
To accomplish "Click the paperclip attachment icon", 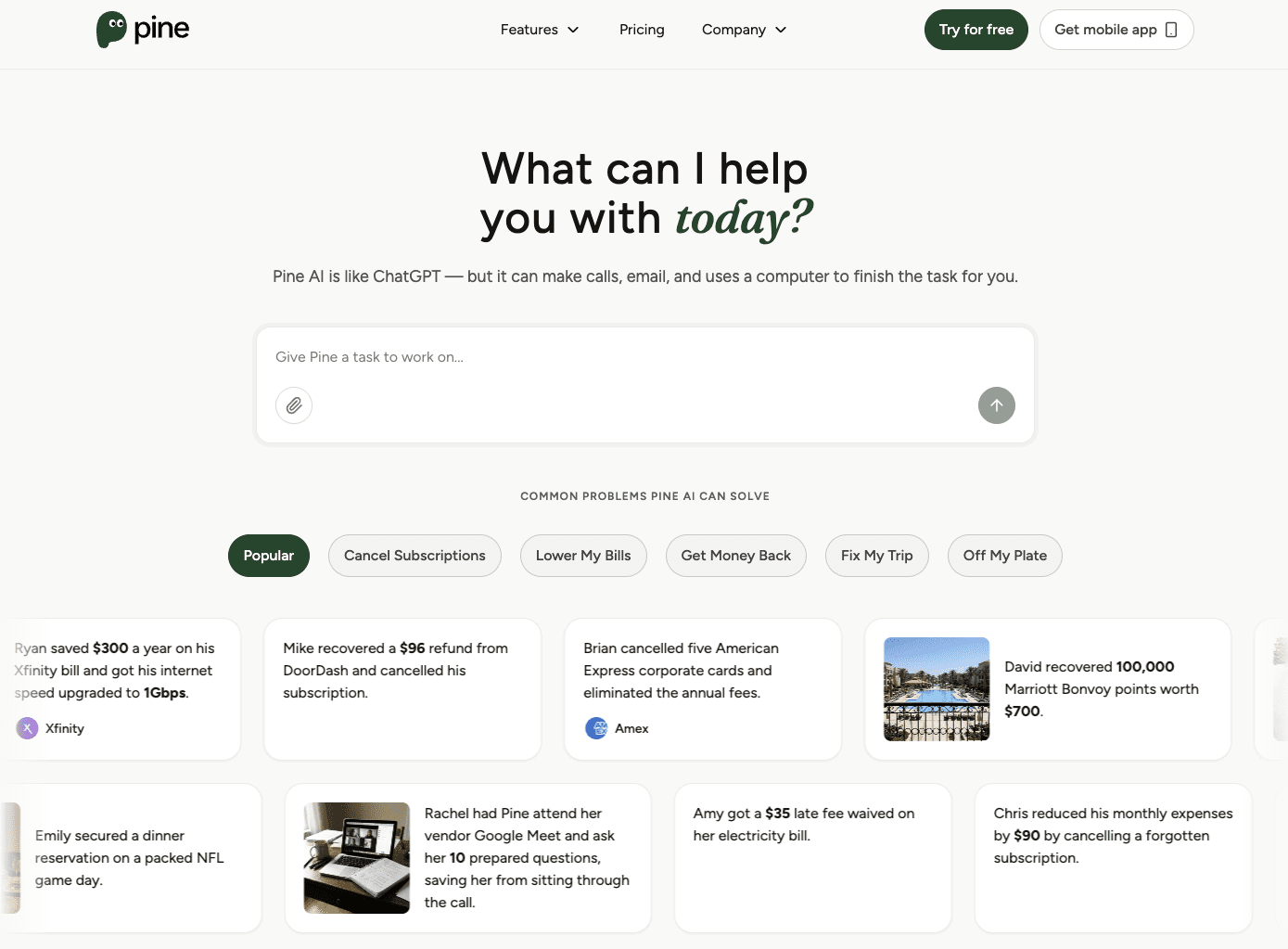I will (294, 405).
